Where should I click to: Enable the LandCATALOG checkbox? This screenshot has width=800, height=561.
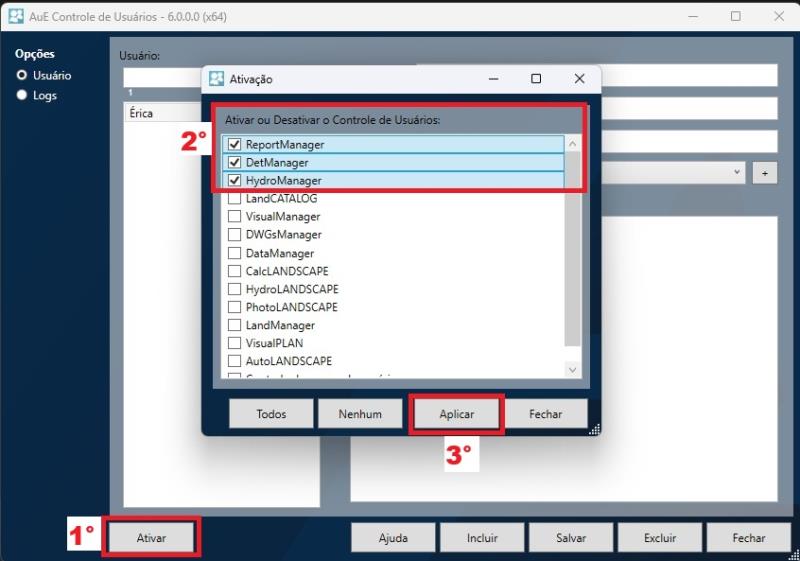tap(235, 199)
